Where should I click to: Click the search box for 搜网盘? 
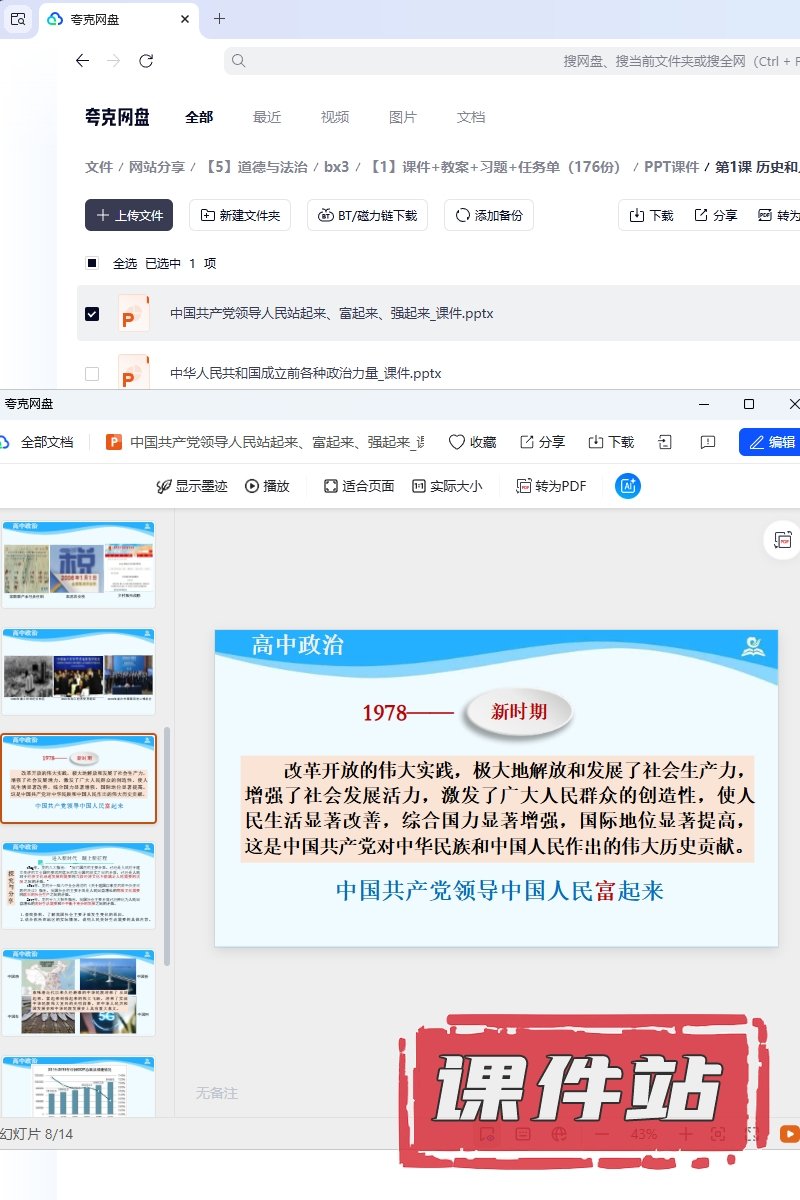pyautogui.click(x=500, y=61)
